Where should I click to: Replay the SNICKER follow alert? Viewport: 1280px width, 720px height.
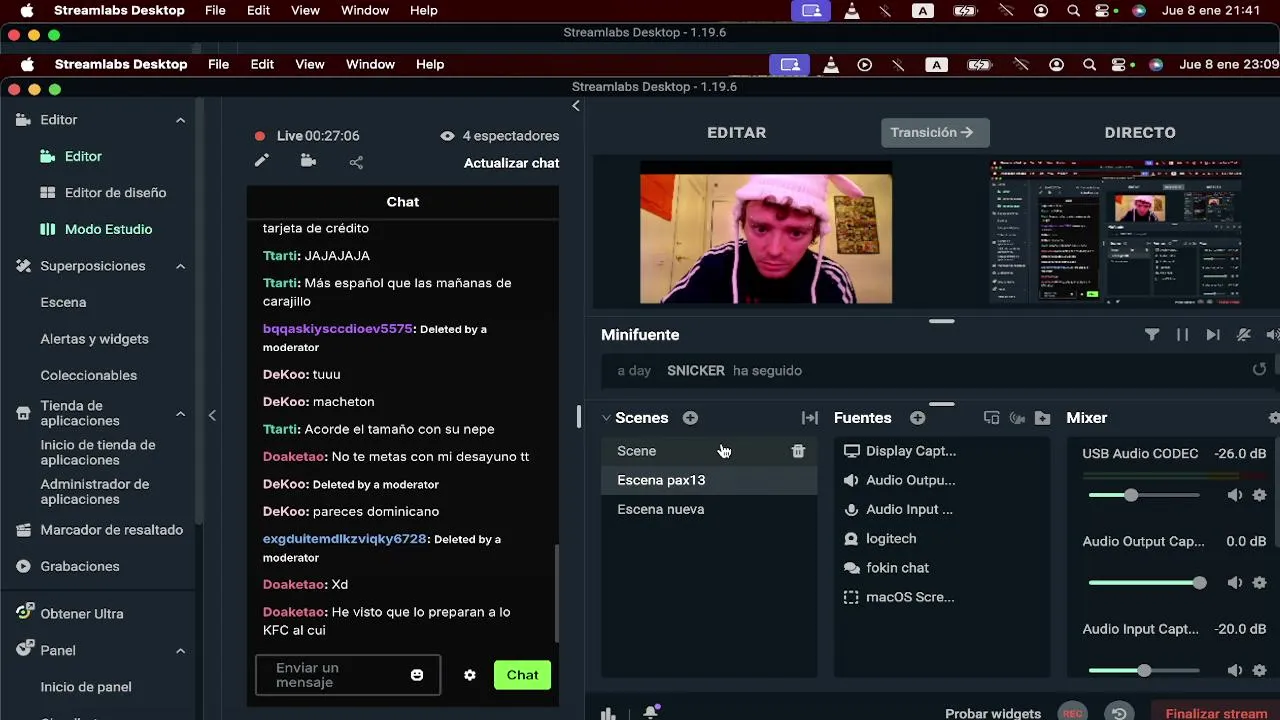click(x=1259, y=370)
